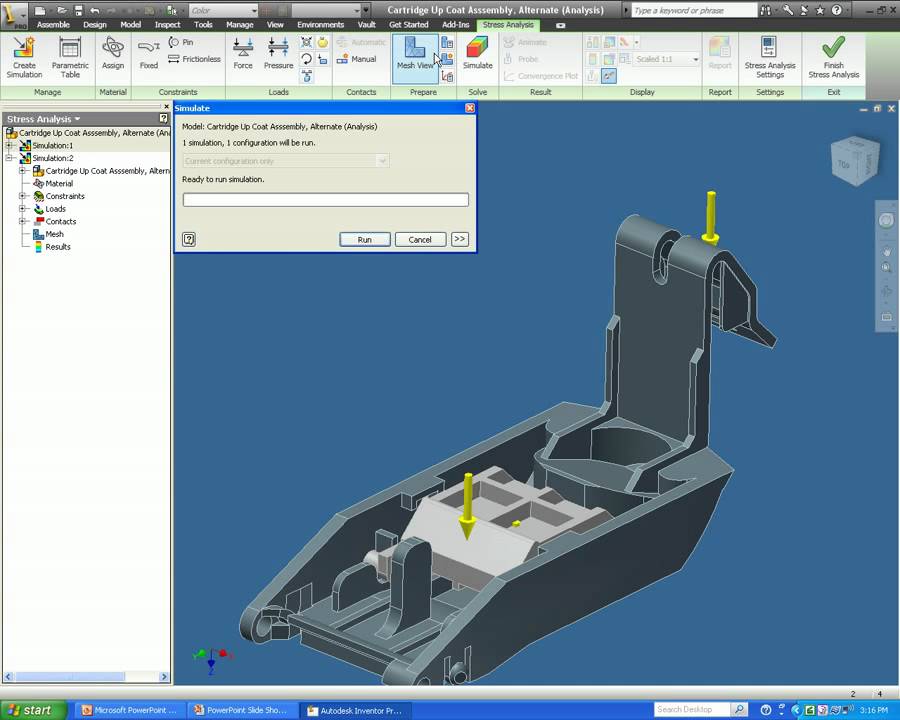Screen dimensions: 900x720
Task: Click the Simulate ribbon icon
Action: (x=478, y=53)
